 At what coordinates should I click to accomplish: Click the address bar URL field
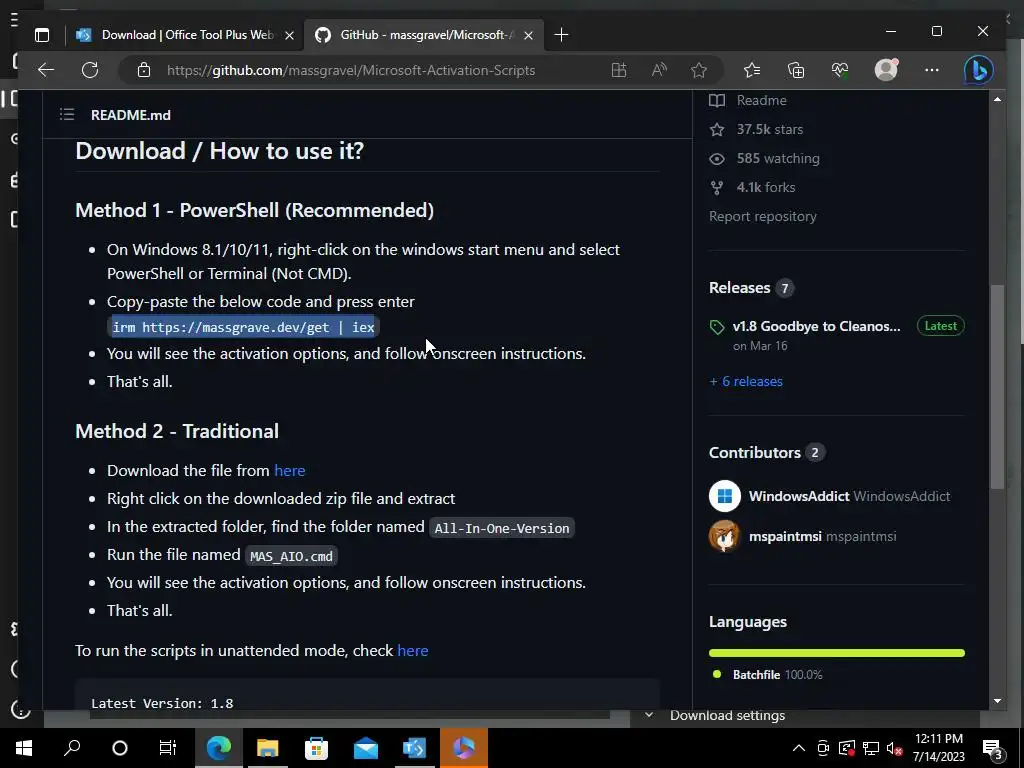(351, 70)
